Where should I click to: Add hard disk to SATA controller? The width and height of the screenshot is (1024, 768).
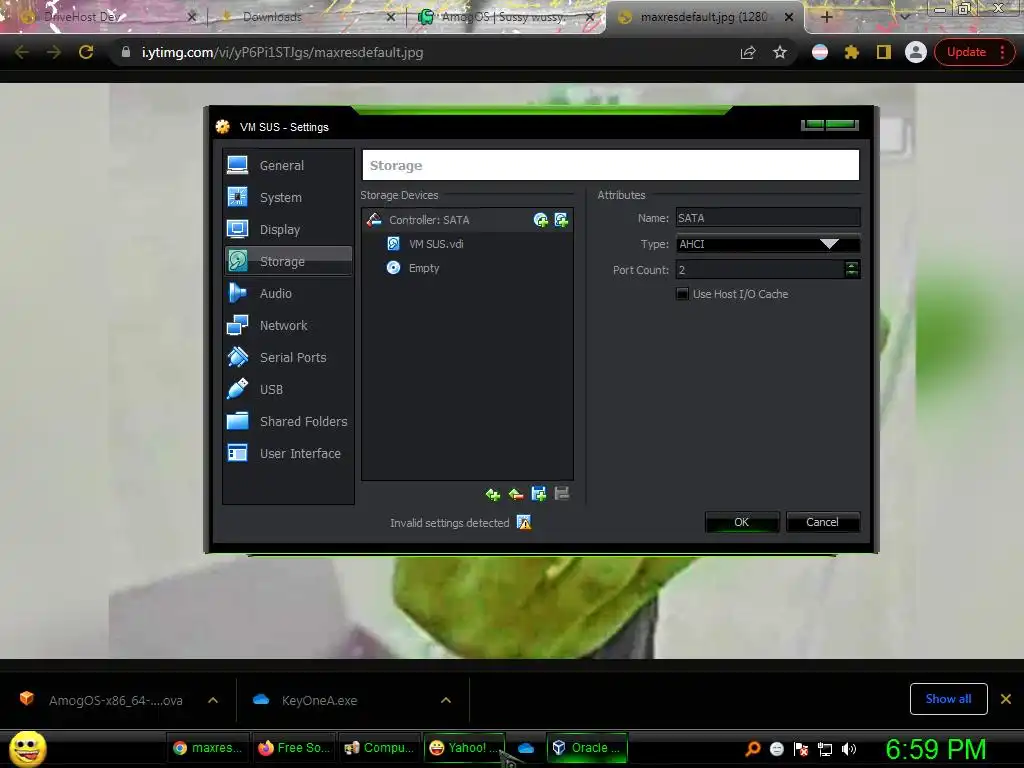562,220
